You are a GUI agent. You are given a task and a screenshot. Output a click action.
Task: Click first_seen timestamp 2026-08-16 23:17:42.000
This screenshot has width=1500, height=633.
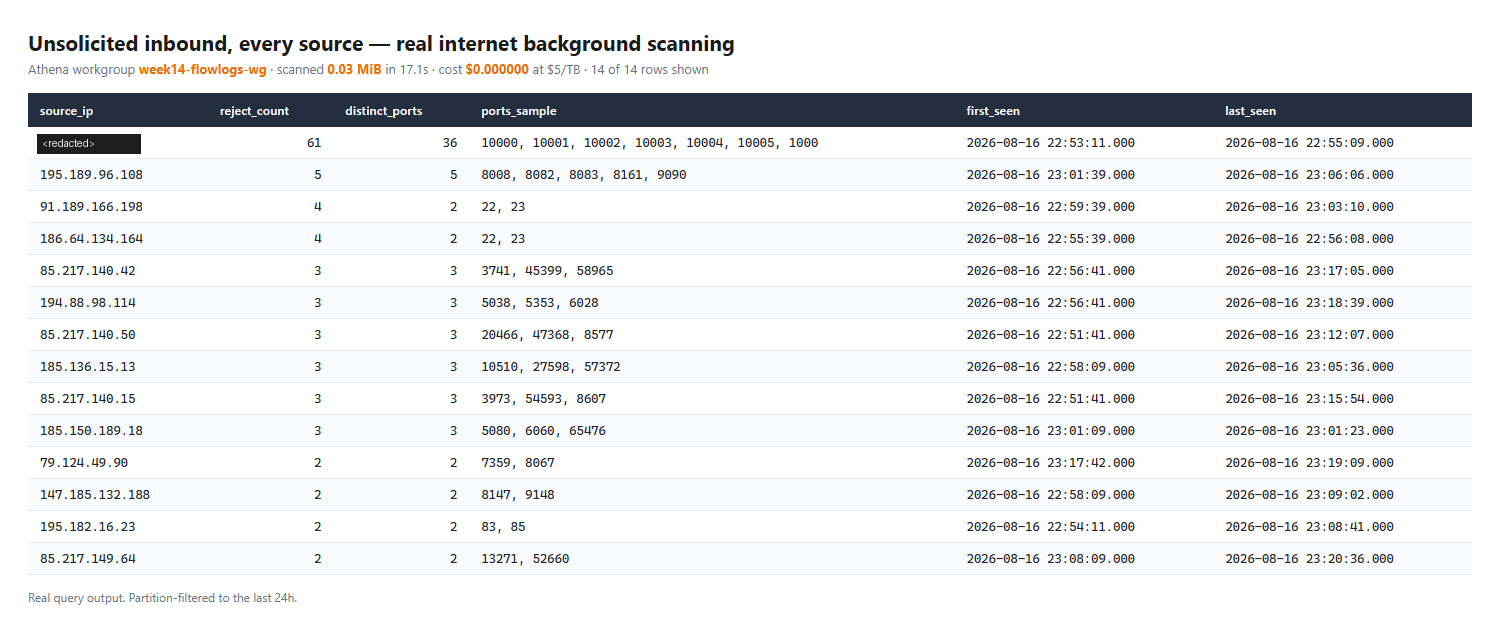tap(1051, 463)
